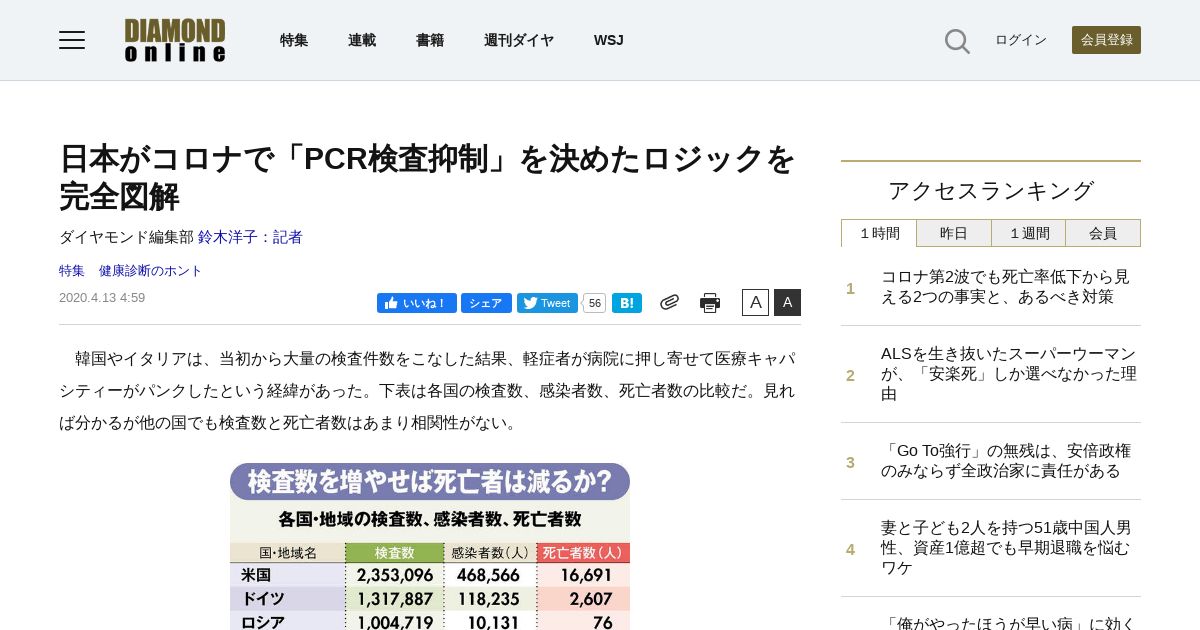Click ranking number 3
Screen dimensions: 1200x630
[x=851, y=462]
